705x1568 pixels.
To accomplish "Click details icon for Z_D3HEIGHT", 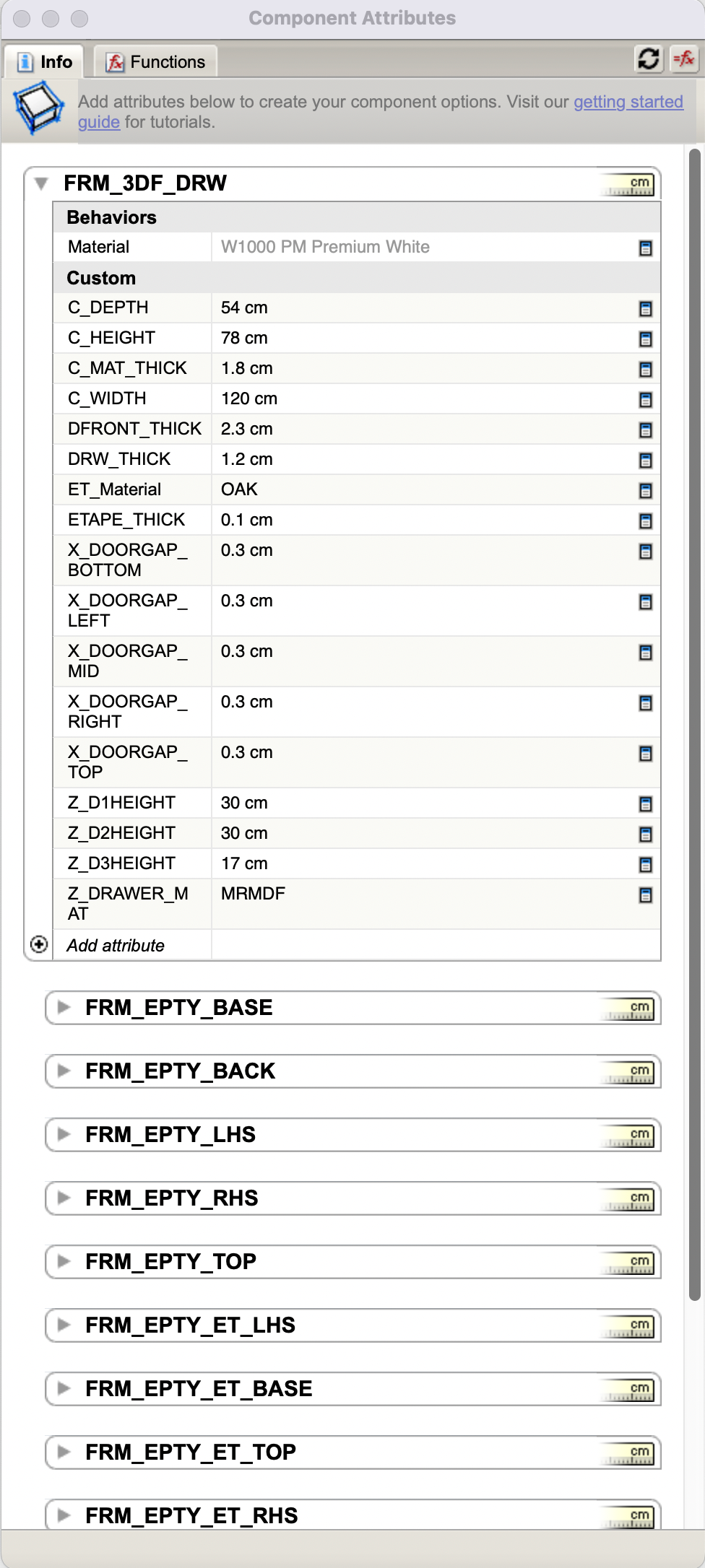I will 646,865.
